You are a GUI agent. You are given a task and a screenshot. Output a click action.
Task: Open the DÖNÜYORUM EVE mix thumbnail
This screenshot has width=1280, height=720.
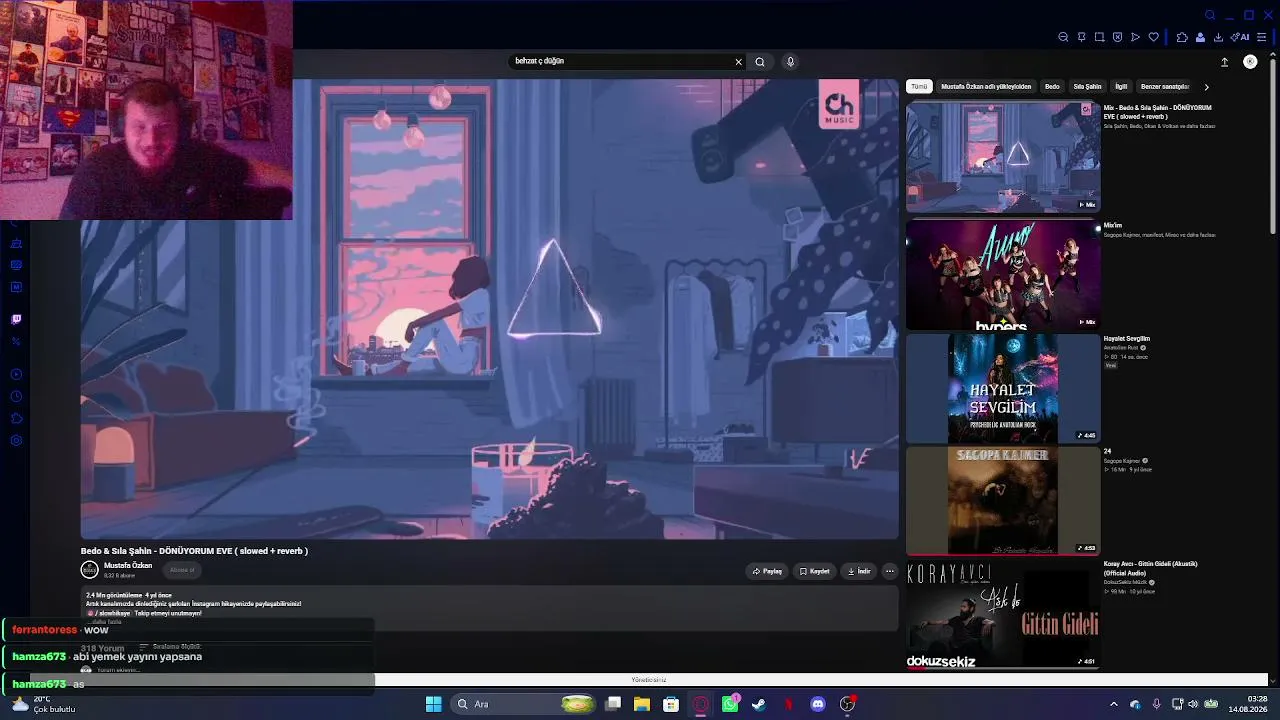pos(1003,157)
